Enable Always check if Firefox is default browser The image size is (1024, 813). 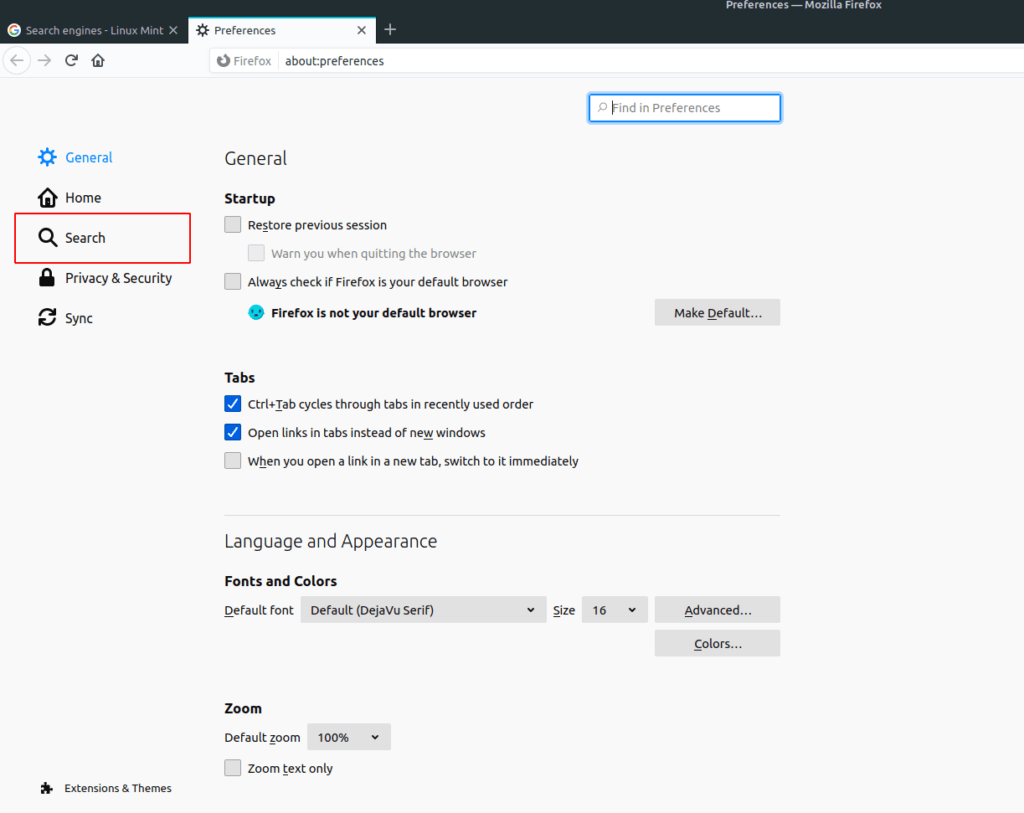232,281
